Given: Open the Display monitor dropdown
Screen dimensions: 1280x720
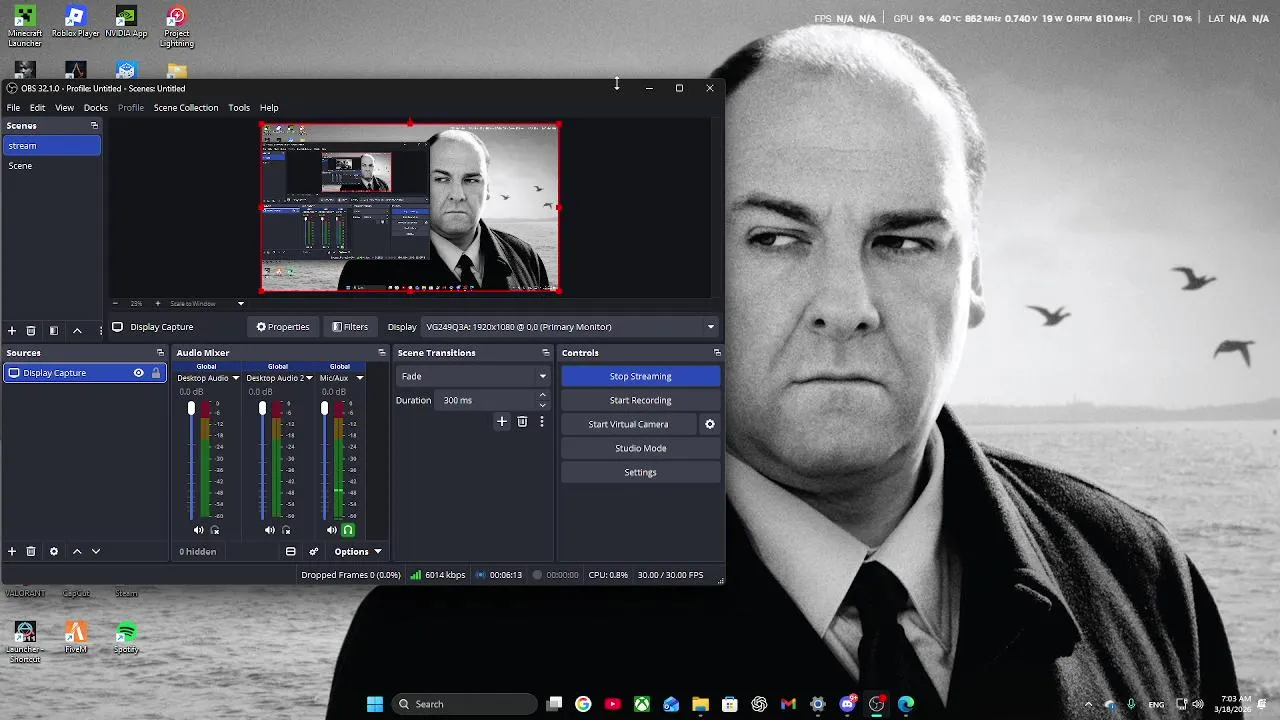Looking at the screenshot, I should pos(570,327).
